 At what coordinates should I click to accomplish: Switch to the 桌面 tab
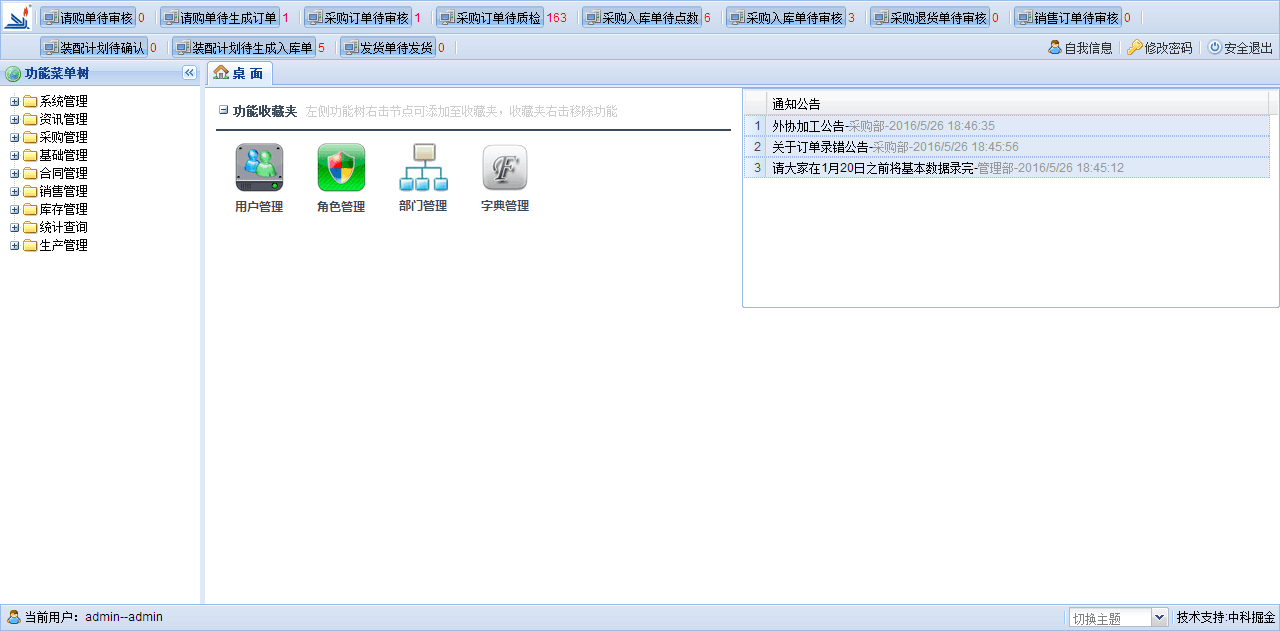point(239,73)
